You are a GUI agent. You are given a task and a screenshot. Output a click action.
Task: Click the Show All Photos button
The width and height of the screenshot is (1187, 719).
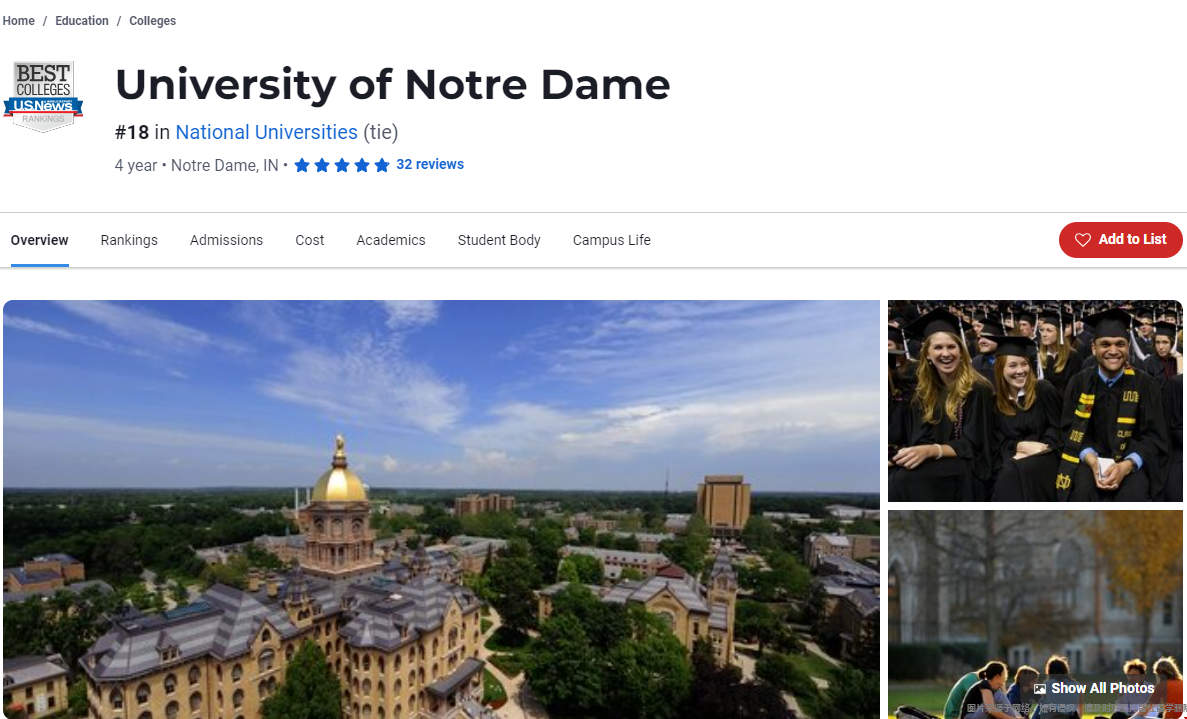(x=1094, y=689)
